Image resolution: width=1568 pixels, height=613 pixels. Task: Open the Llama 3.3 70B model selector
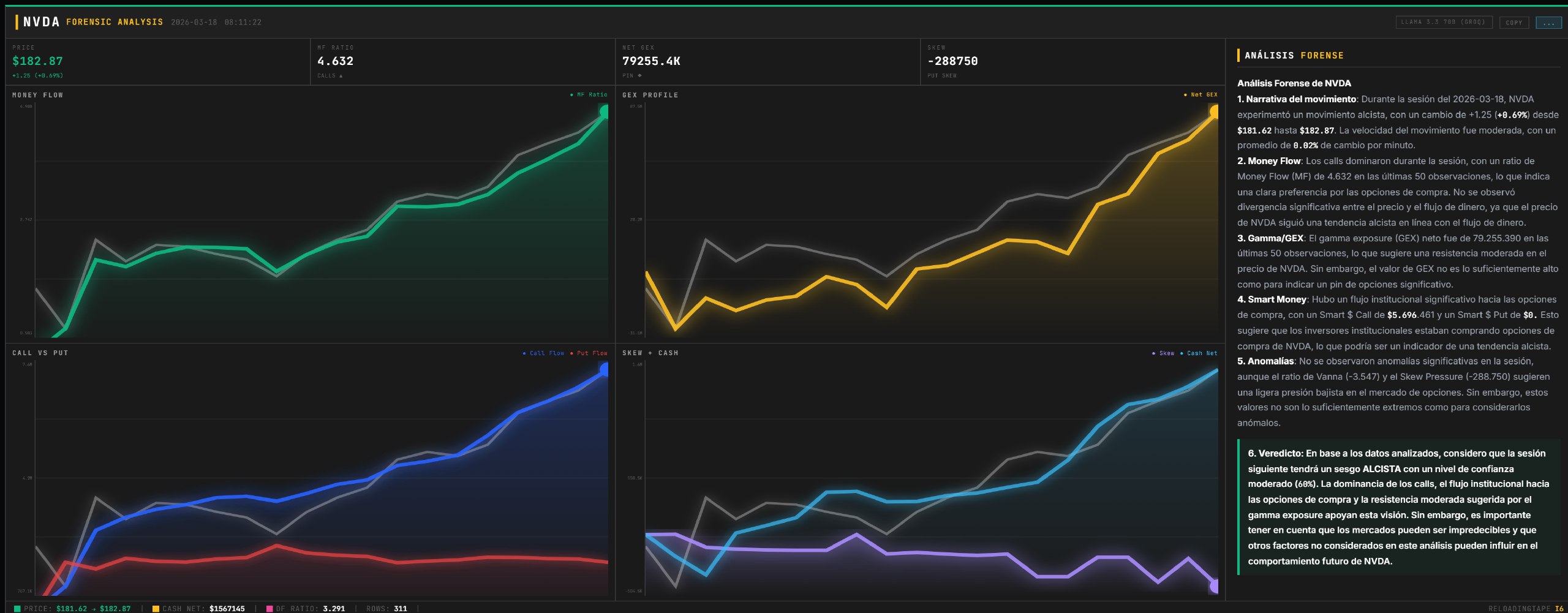[1443, 22]
